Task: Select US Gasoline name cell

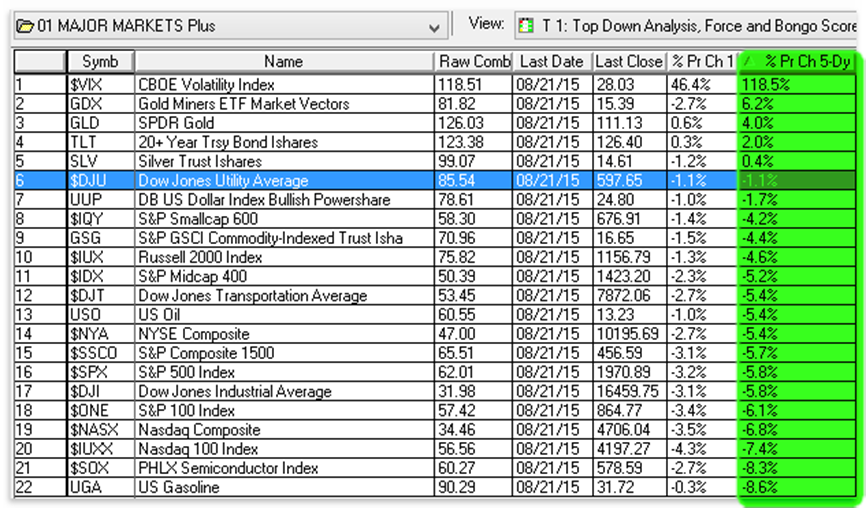Action: (284, 487)
